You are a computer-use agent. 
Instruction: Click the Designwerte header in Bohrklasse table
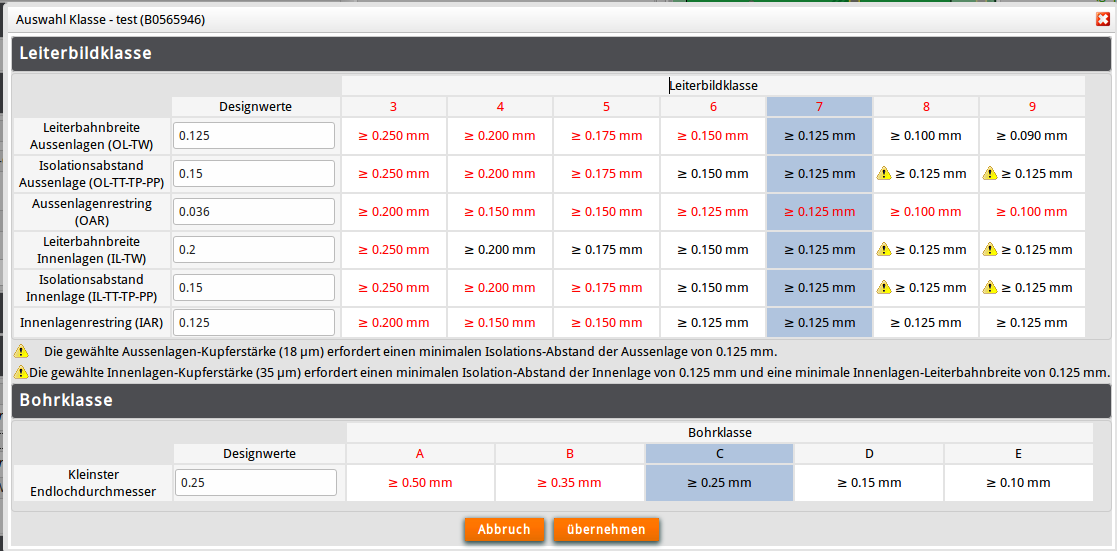259,453
